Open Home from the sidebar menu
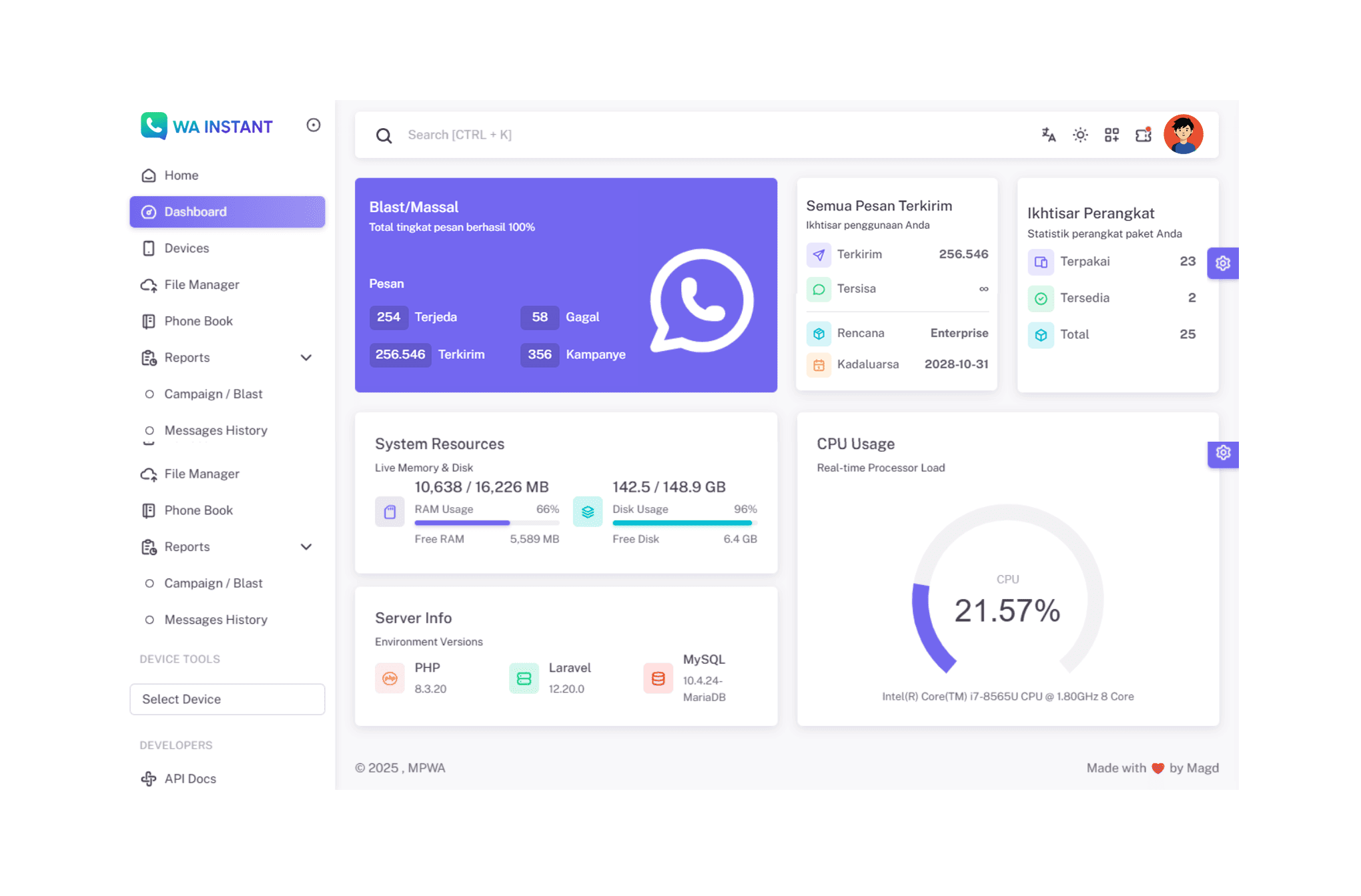1361x896 pixels. 180,175
